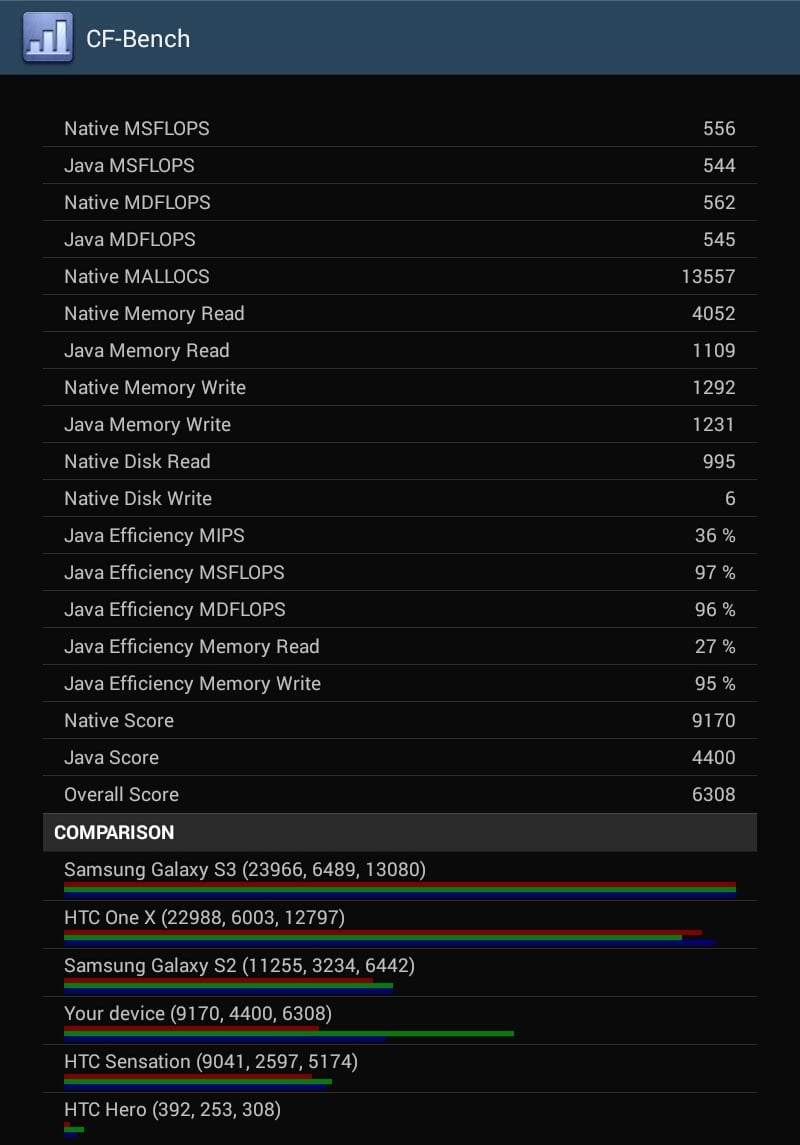This screenshot has height=1145, width=800.
Task: Select the Native MSFLOPS result row
Action: coord(400,129)
